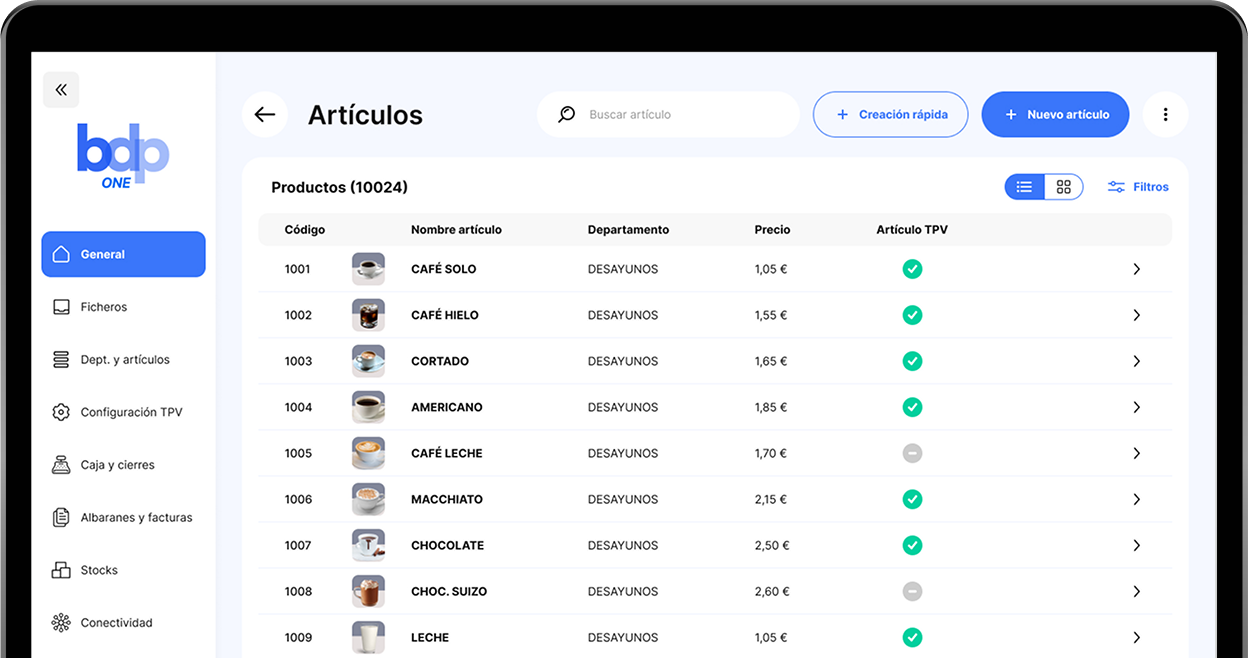Open the Ficheros menu item

click(x=104, y=307)
